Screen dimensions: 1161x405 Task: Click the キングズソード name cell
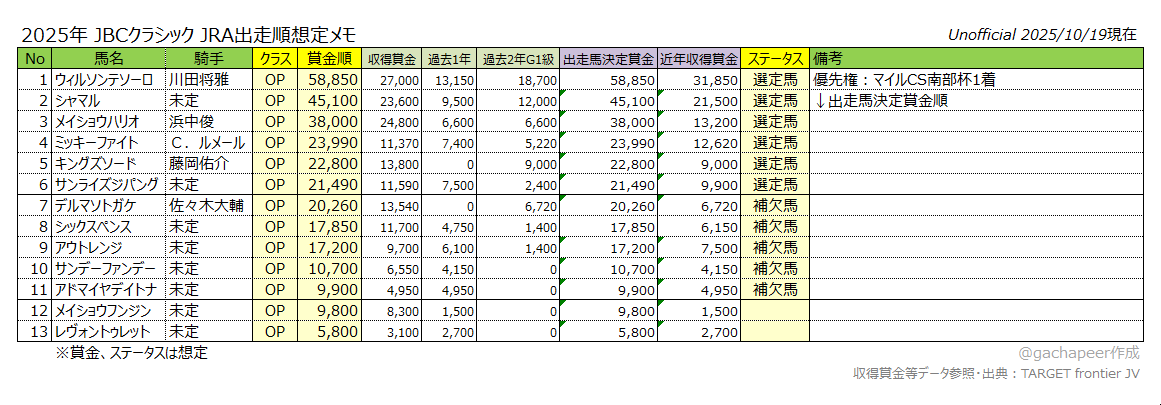[x=109, y=162]
